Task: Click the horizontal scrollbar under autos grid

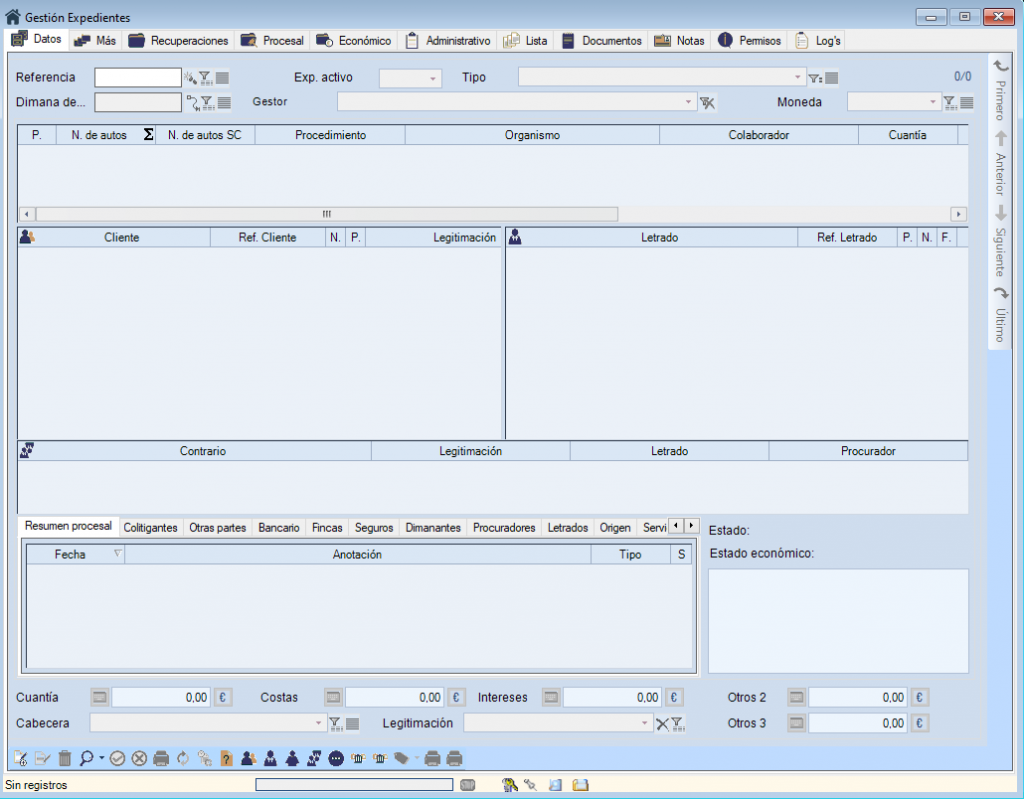Action: [326, 214]
